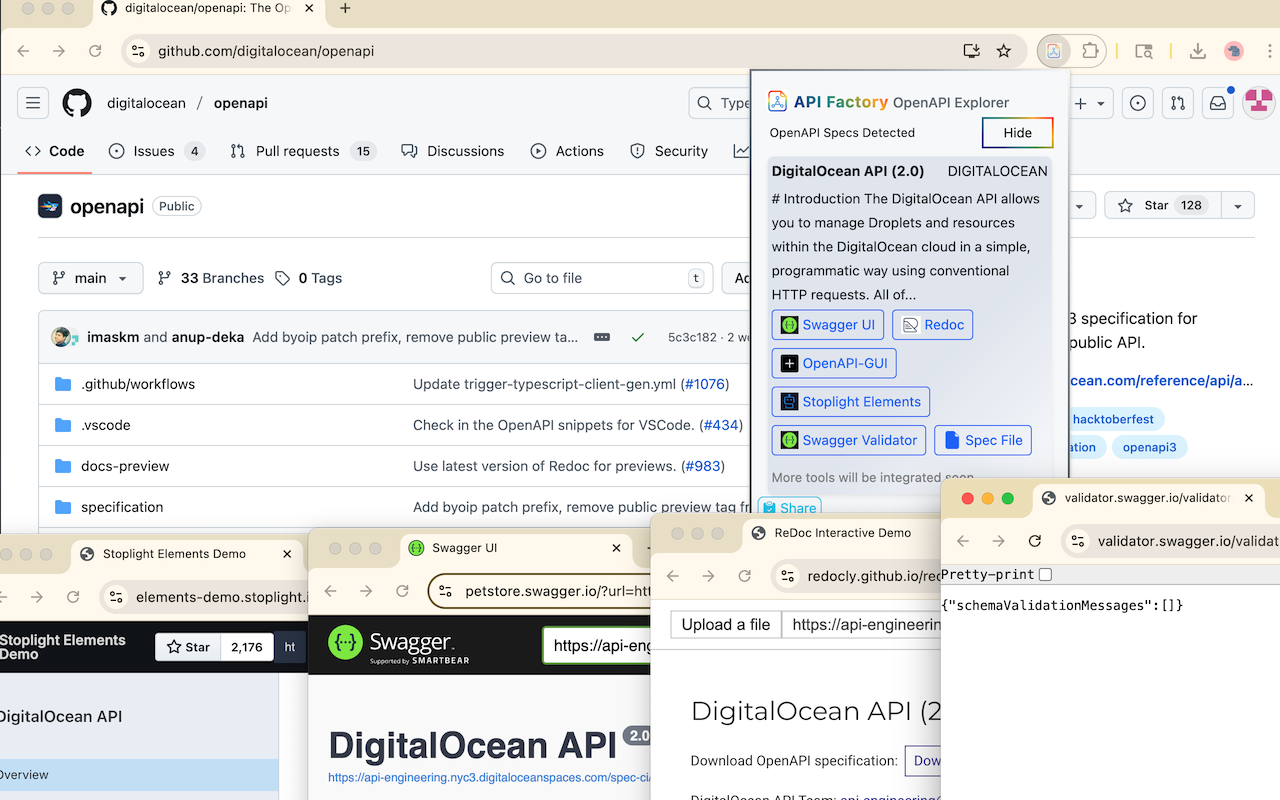This screenshot has width=1280, height=800.
Task: Open the anup-deka author link
Action: [x=208, y=337]
